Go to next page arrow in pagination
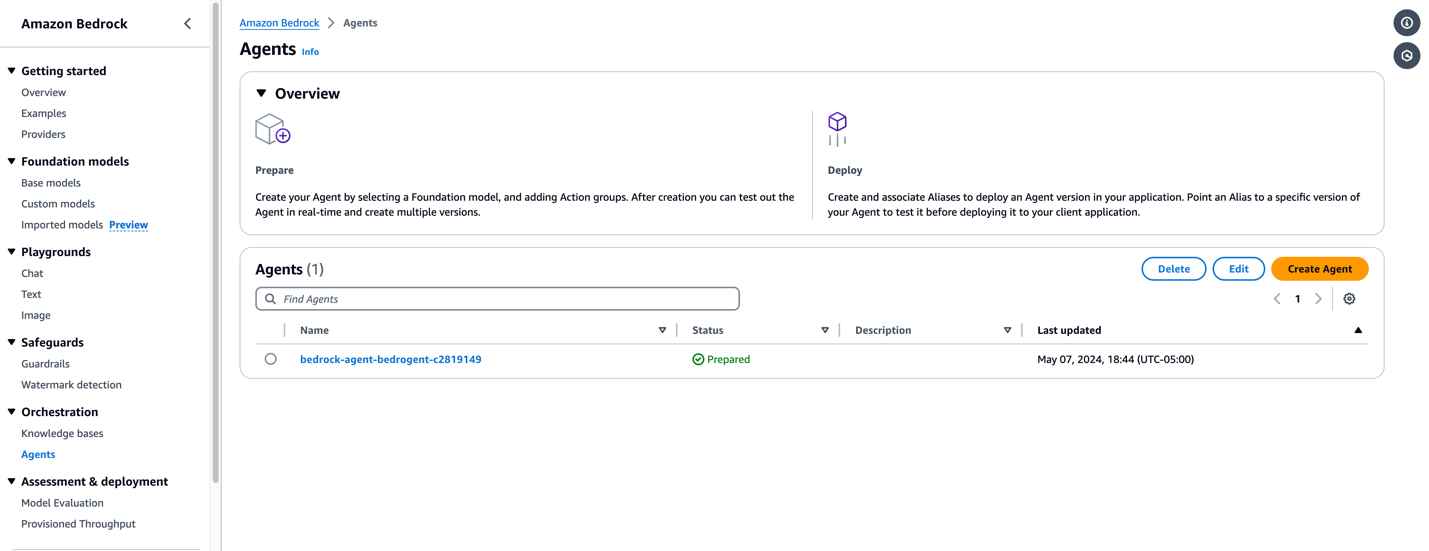1429x551 pixels. click(x=1318, y=299)
